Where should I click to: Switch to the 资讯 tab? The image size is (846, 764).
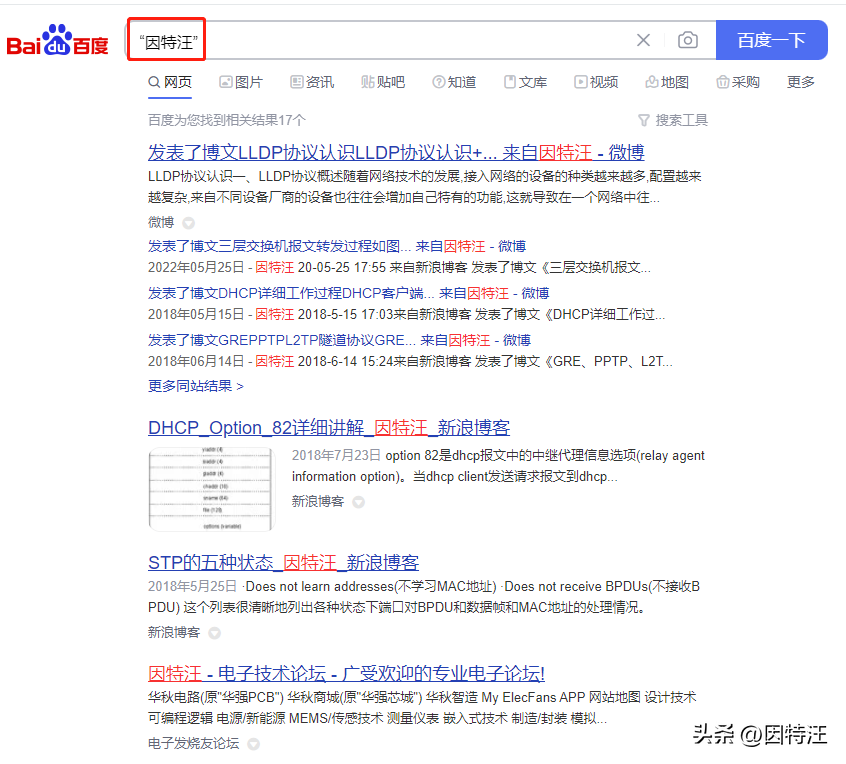320,82
